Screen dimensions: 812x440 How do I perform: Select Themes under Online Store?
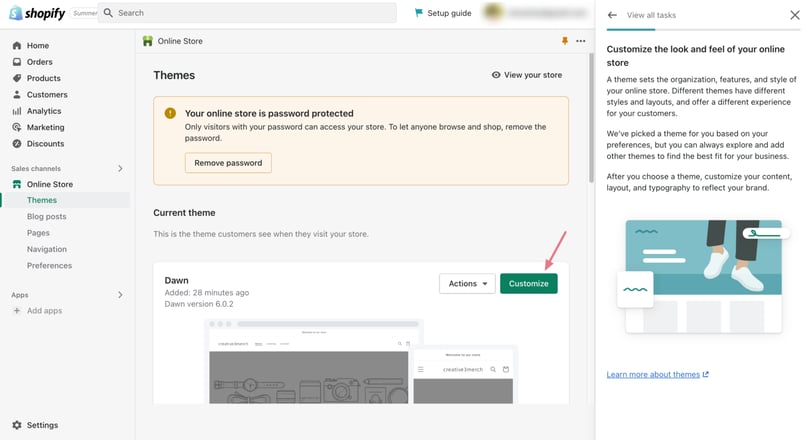pyautogui.click(x=42, y=200)
